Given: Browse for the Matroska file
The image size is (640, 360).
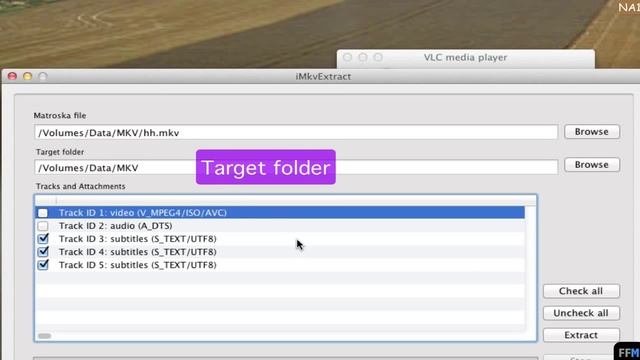Looking at the screenshot, I should 592,132.
